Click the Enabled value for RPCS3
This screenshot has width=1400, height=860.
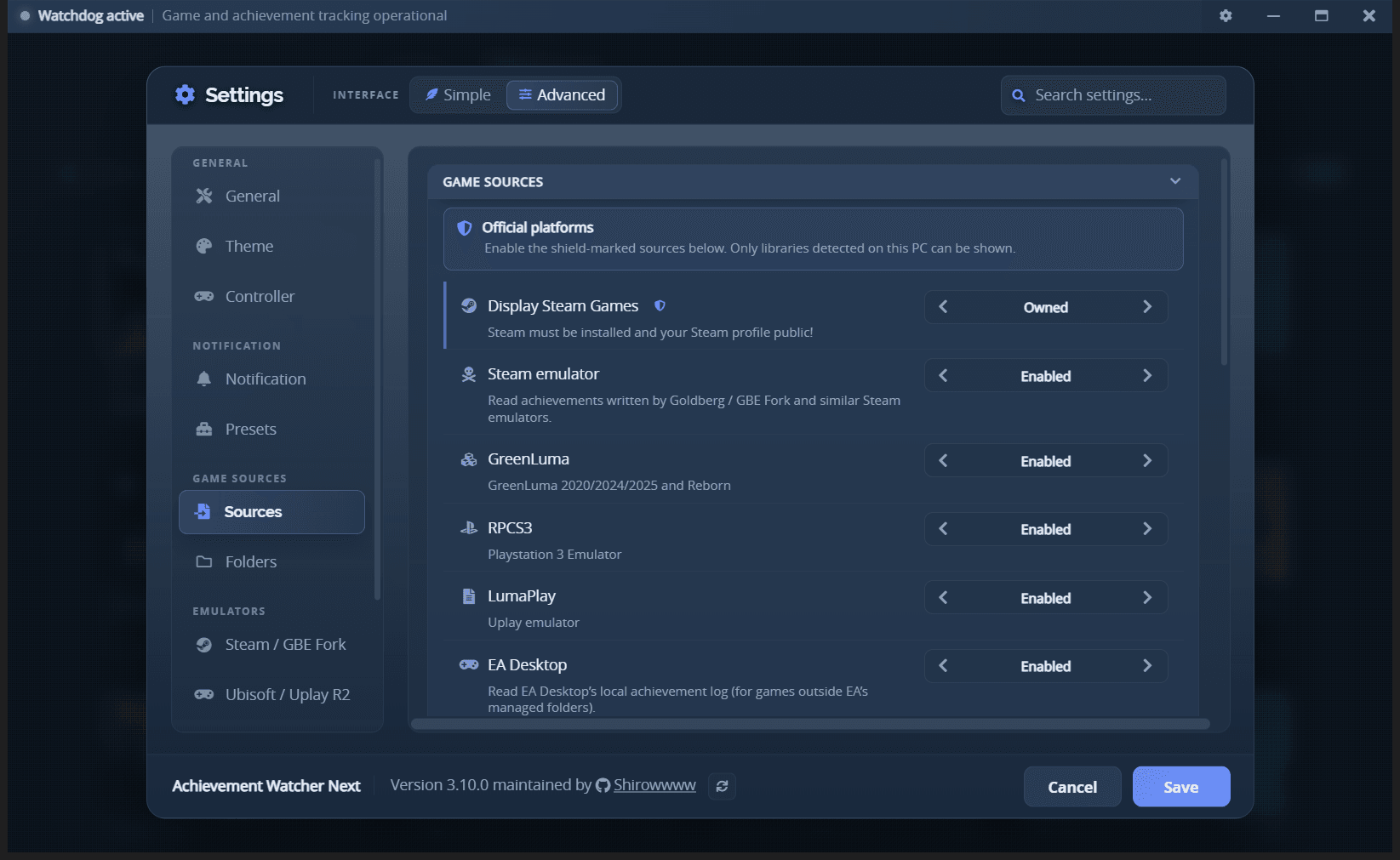(x=1045, y=529)
